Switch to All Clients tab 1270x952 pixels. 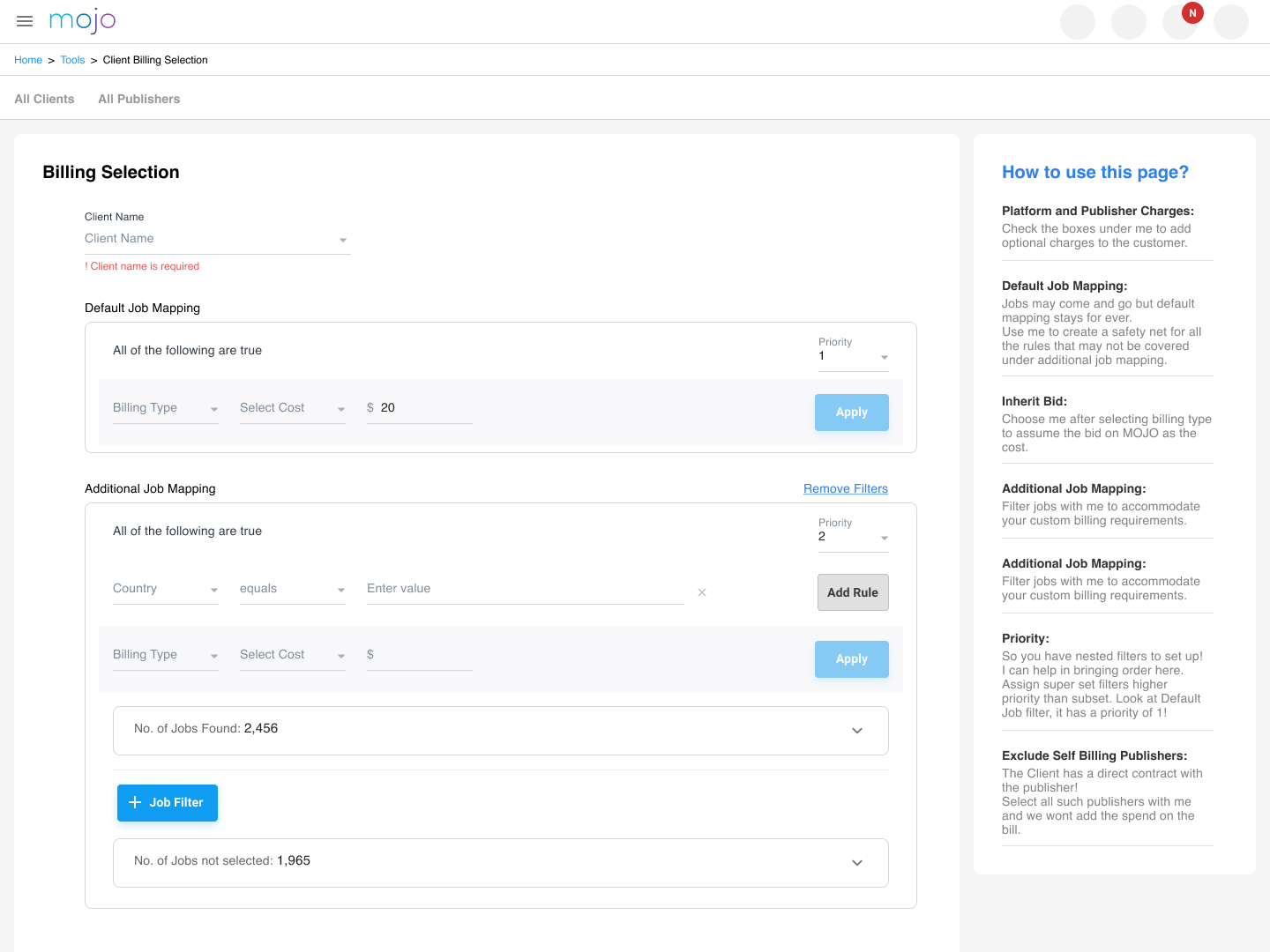(44, 99)
